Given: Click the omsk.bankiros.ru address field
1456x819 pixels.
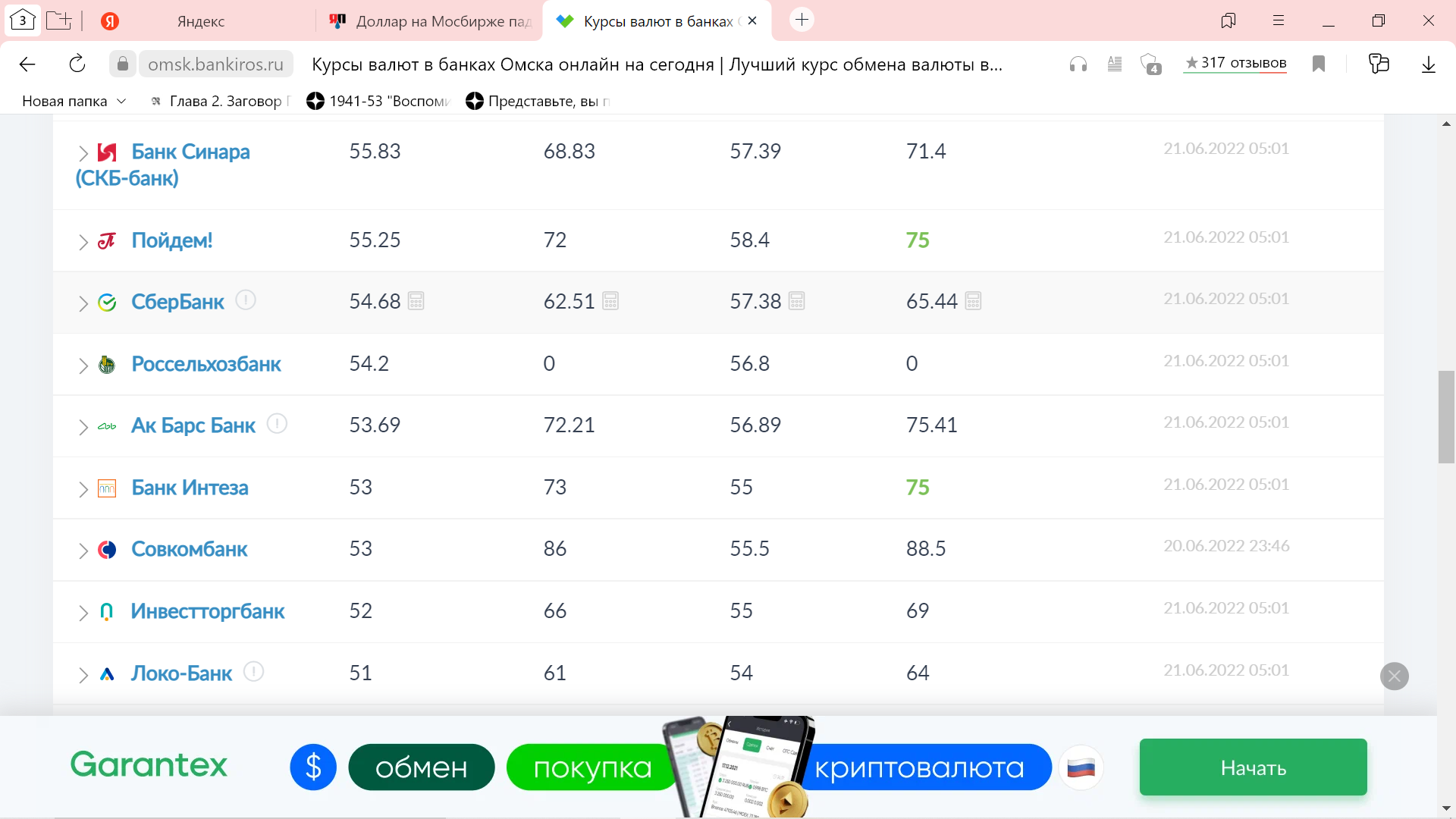Looking at the screenshot, I should point(216,64).
